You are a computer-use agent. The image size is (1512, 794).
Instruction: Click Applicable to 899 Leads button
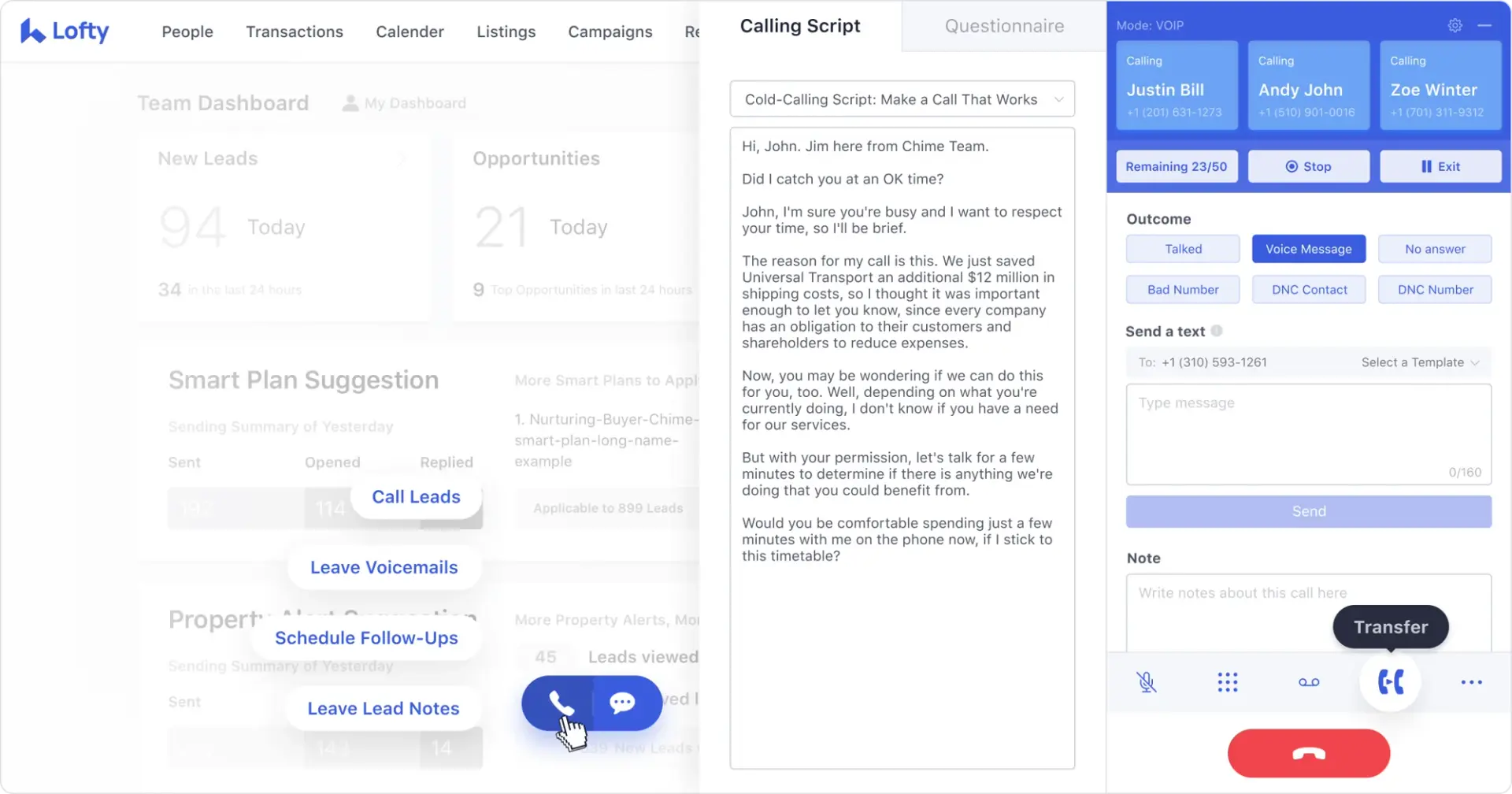click(608, 508)
